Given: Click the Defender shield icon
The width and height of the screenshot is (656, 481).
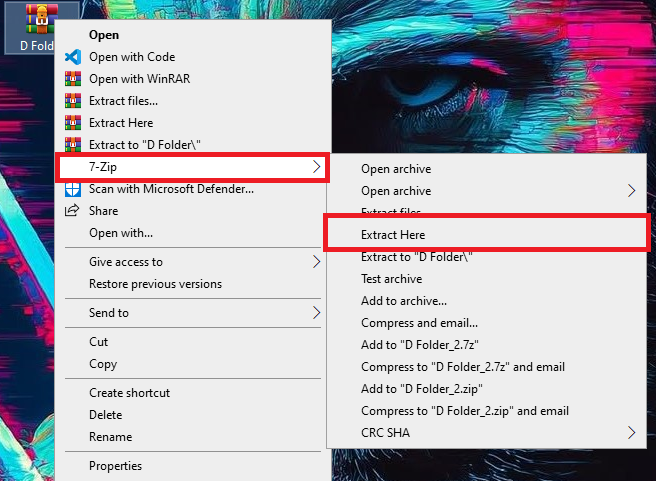Looking at the screenshot, I should 72,189.
